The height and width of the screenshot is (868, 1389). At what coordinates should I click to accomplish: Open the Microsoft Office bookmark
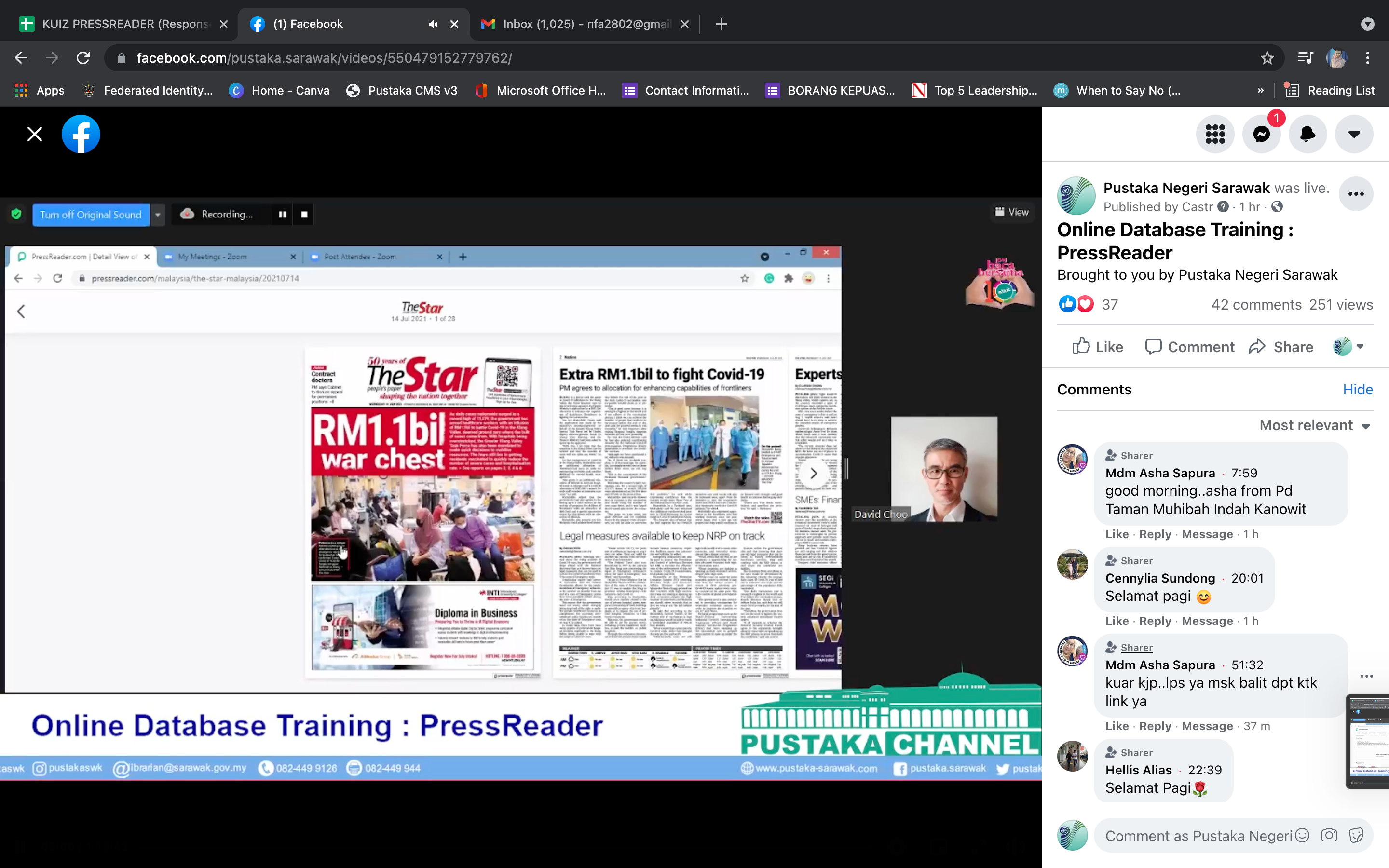541,90
